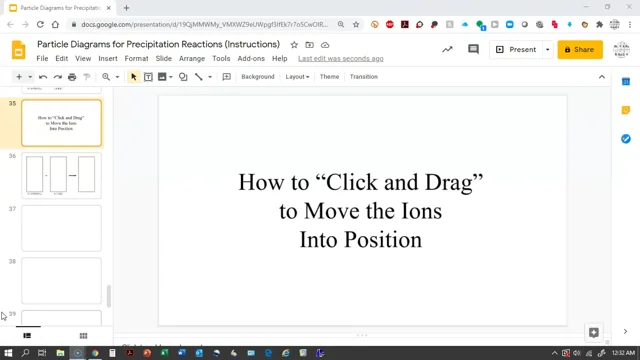
Task: Collapse the menus with up chevron
Action: (x=602, y=77)
